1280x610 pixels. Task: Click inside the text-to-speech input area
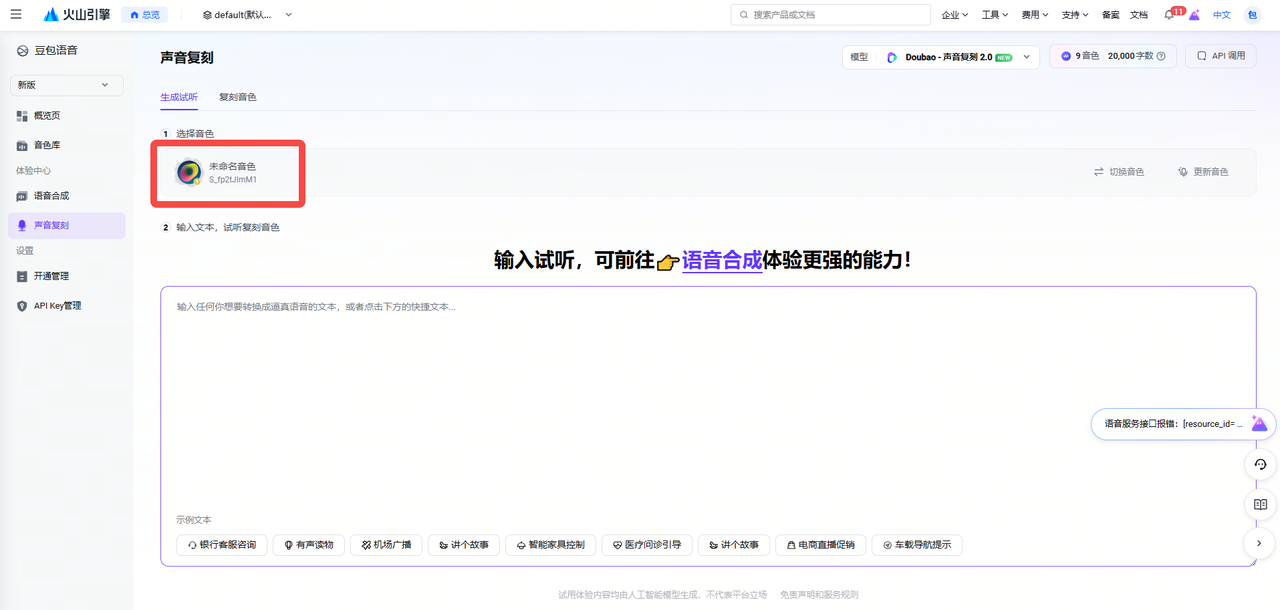point(708,400)
